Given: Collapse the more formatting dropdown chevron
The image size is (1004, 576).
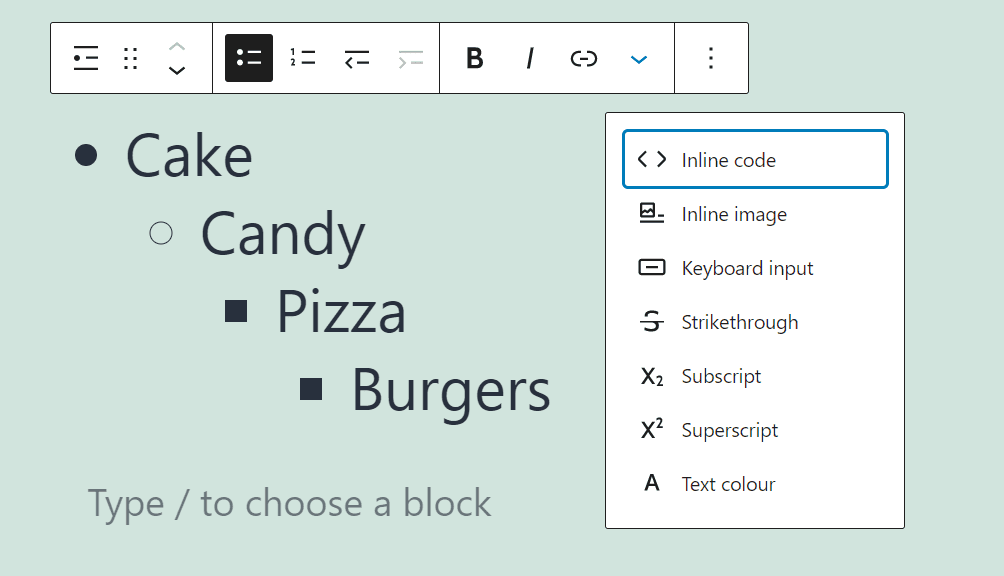Looking at the screenshot, I should click(x=639, y=59).
